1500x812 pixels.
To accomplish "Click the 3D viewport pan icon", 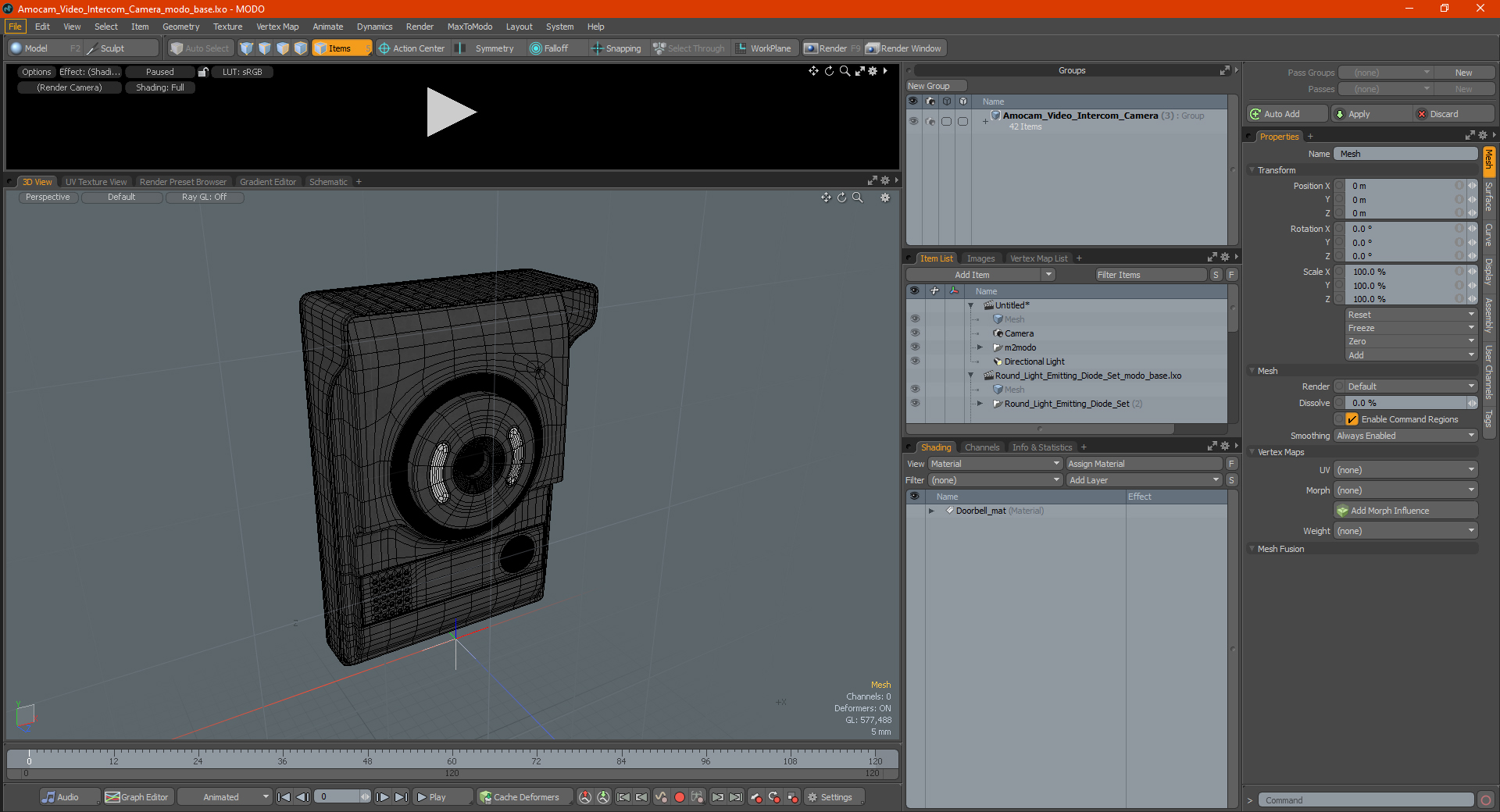I will pyautogui.click(x=826, y=198).
